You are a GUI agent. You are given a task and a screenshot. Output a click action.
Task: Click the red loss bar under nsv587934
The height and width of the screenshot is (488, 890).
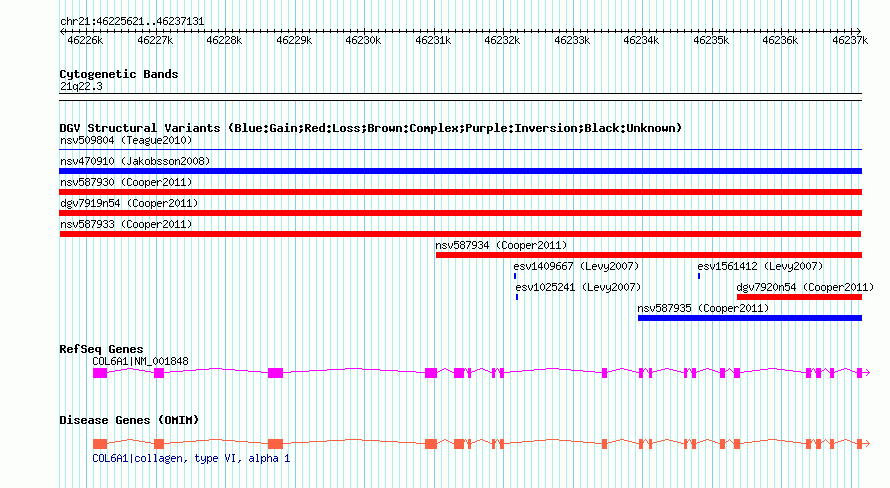pyautogui.click(x=649, y=255)
